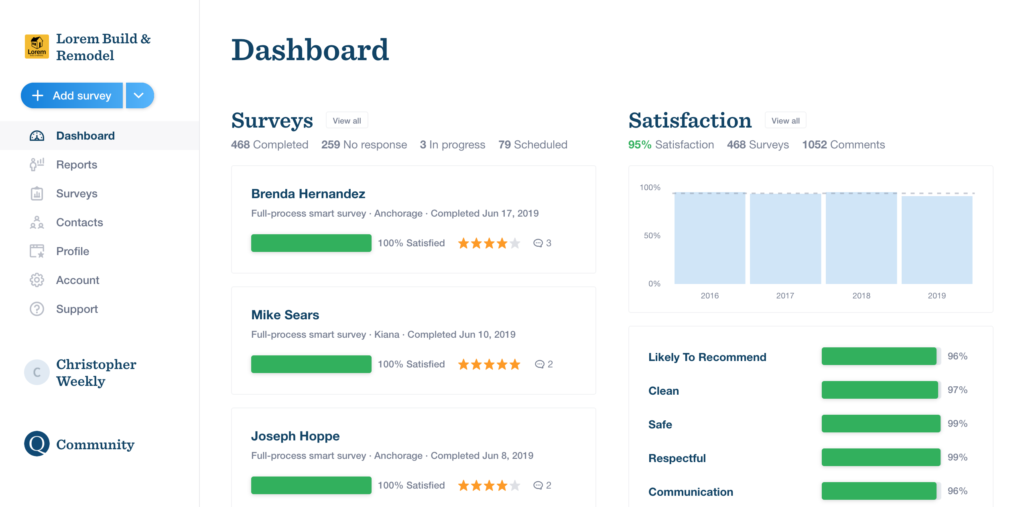Click the 2018 bar in satisfaction chart
The width and height of the screenshot is (1024, 507).
point(861,238)
